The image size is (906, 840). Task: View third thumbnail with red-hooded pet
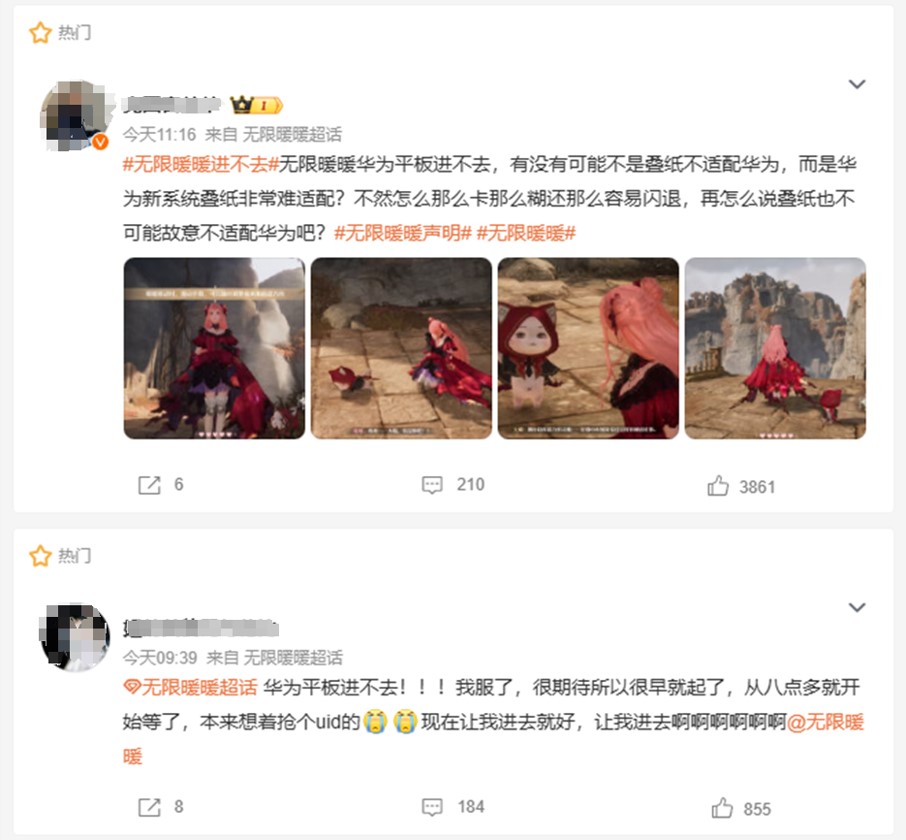[x=588, y=348]
